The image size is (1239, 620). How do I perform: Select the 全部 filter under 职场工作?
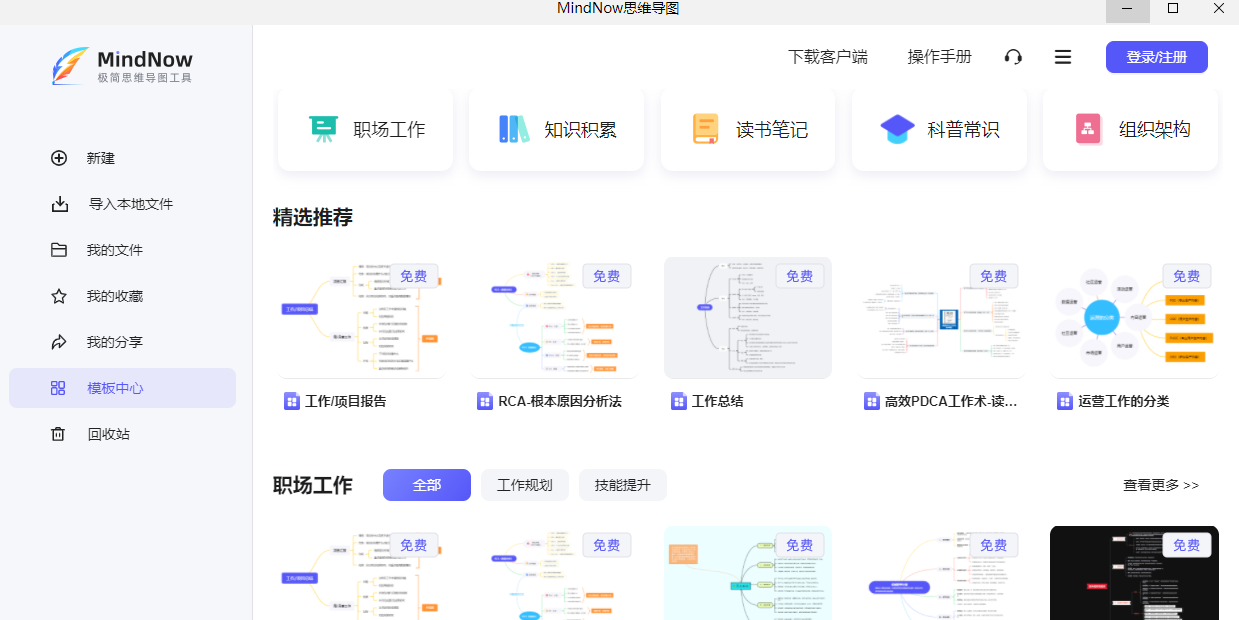(426, 485)
